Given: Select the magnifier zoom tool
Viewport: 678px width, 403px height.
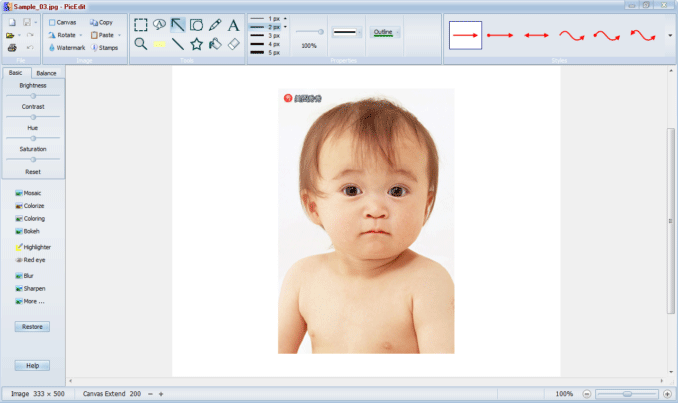Looking at the screenshot, I should pos(141,44).
